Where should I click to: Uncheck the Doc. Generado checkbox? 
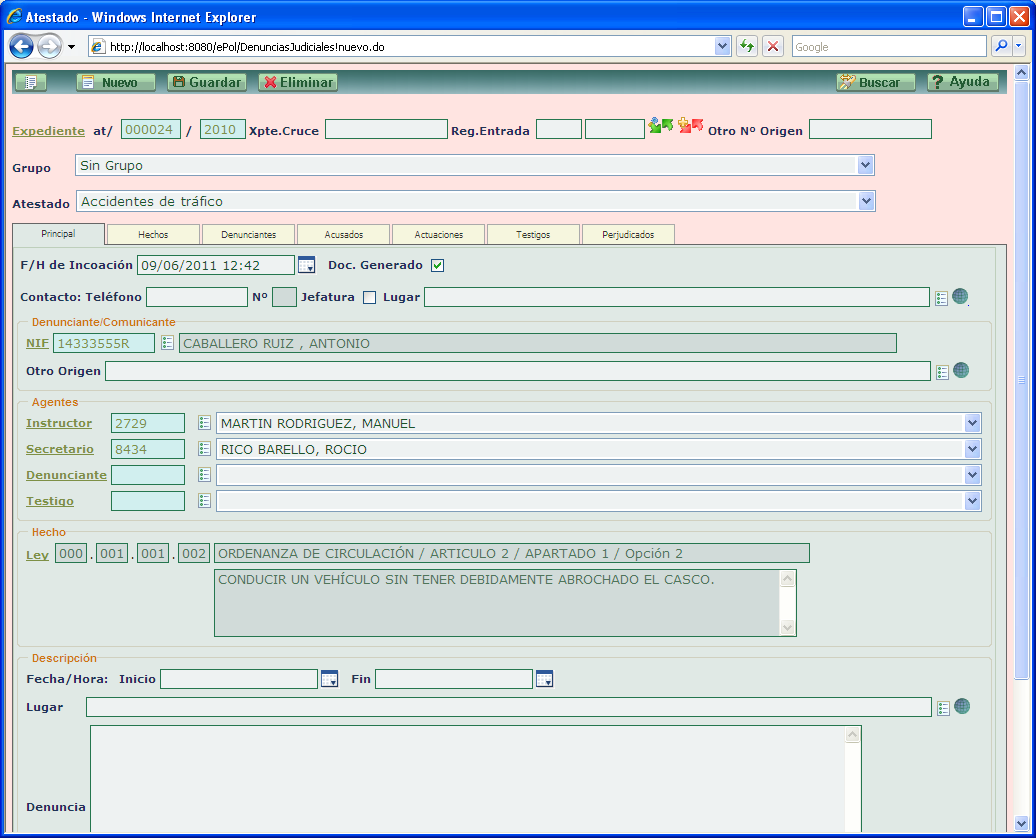coord(437,265)
